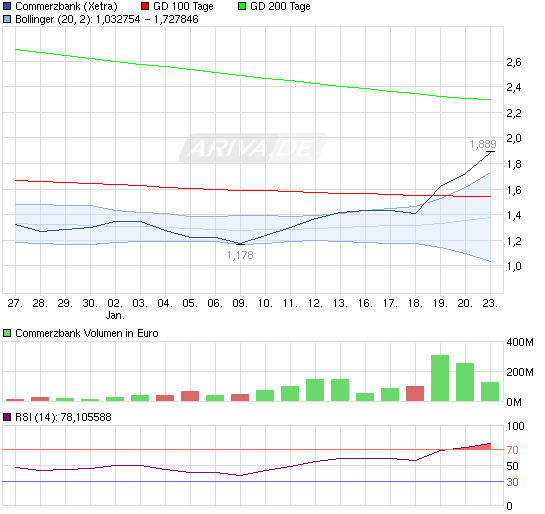Click the 200M volume axis label
545x514 pixels.
(x=520, y=372)
